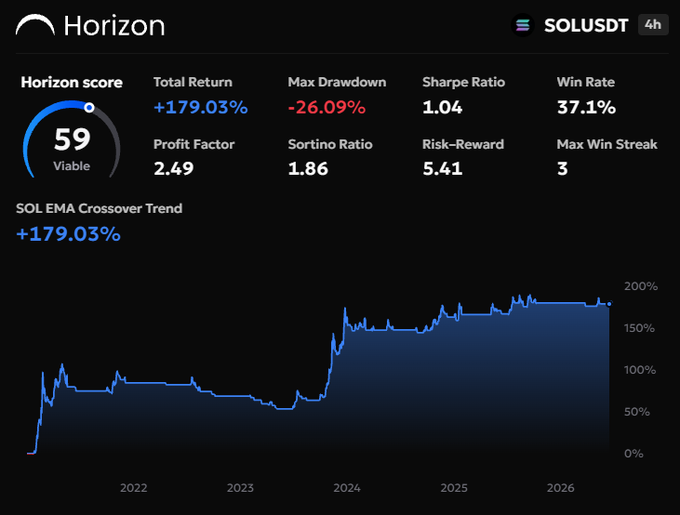The width and height of the screenshot is (680, 515).
Task: Click the 2024 x-axis label
Action: coord(347,488)
